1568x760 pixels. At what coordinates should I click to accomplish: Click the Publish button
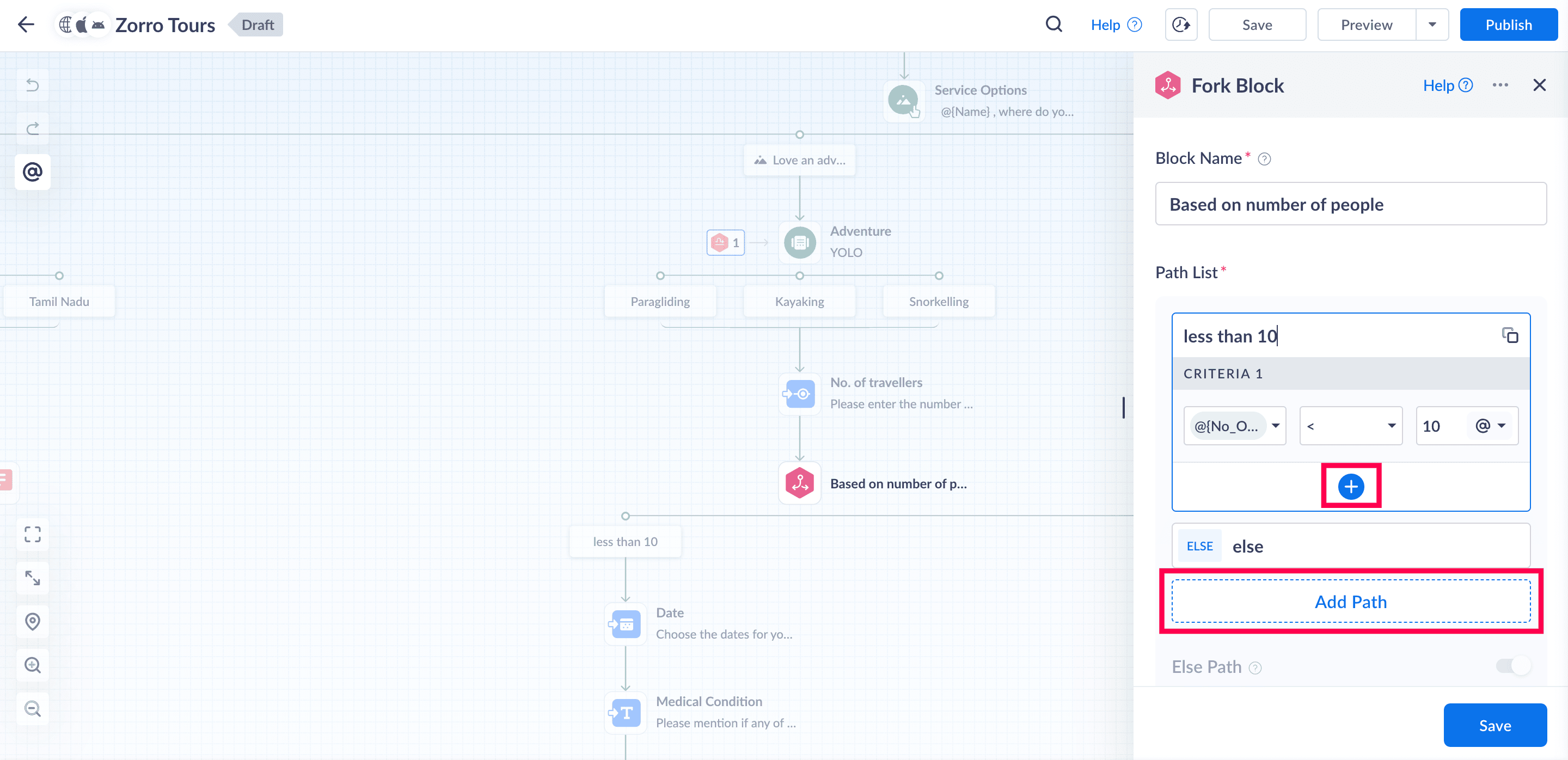[1508, 24]
